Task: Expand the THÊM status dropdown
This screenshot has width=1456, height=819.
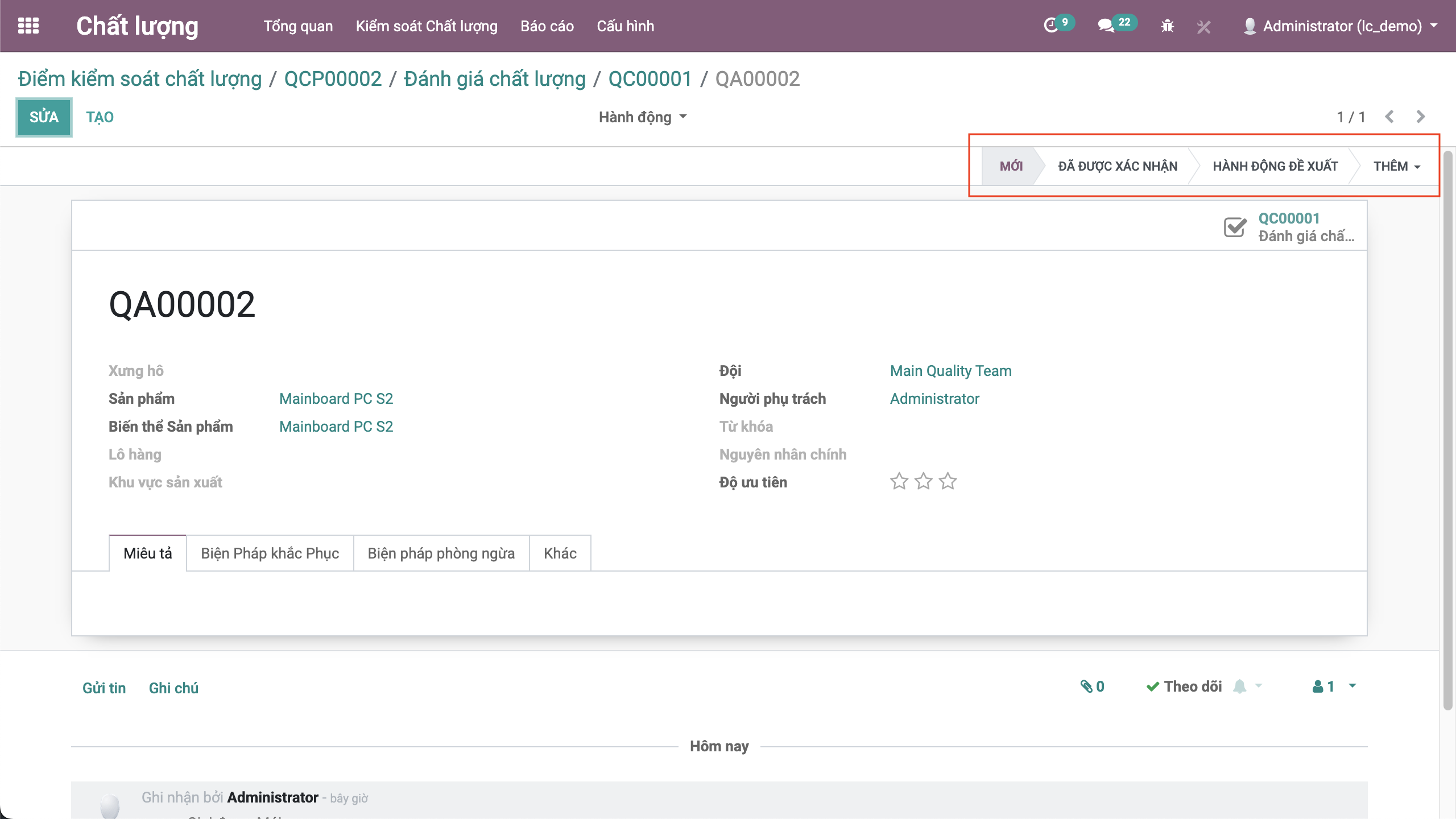Action: [1396, 166]
